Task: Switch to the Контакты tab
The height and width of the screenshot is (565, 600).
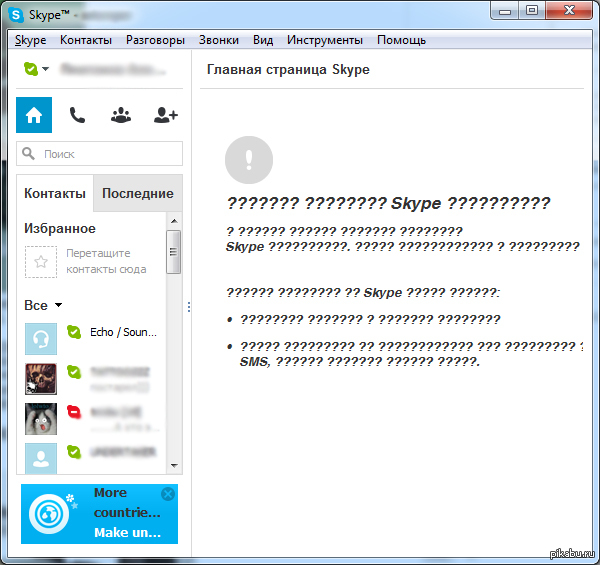Action: (x=55, y=193)
